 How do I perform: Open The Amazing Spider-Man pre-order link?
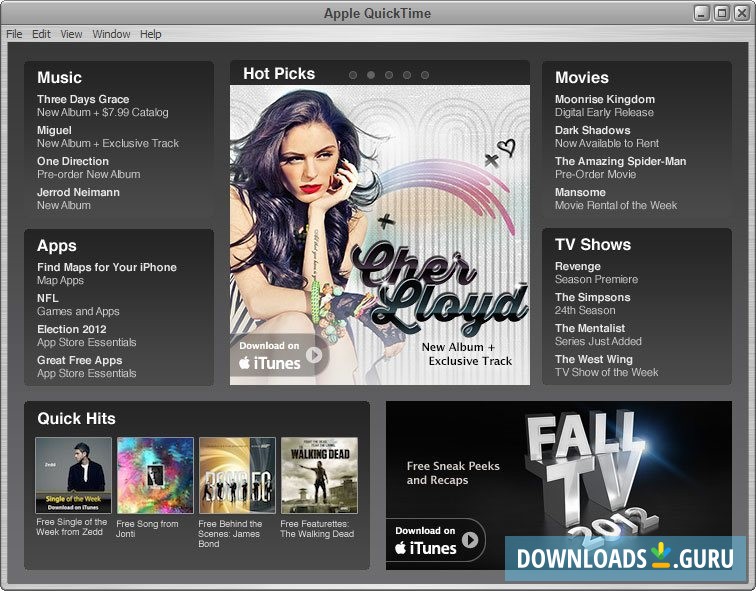click(621, 168)
